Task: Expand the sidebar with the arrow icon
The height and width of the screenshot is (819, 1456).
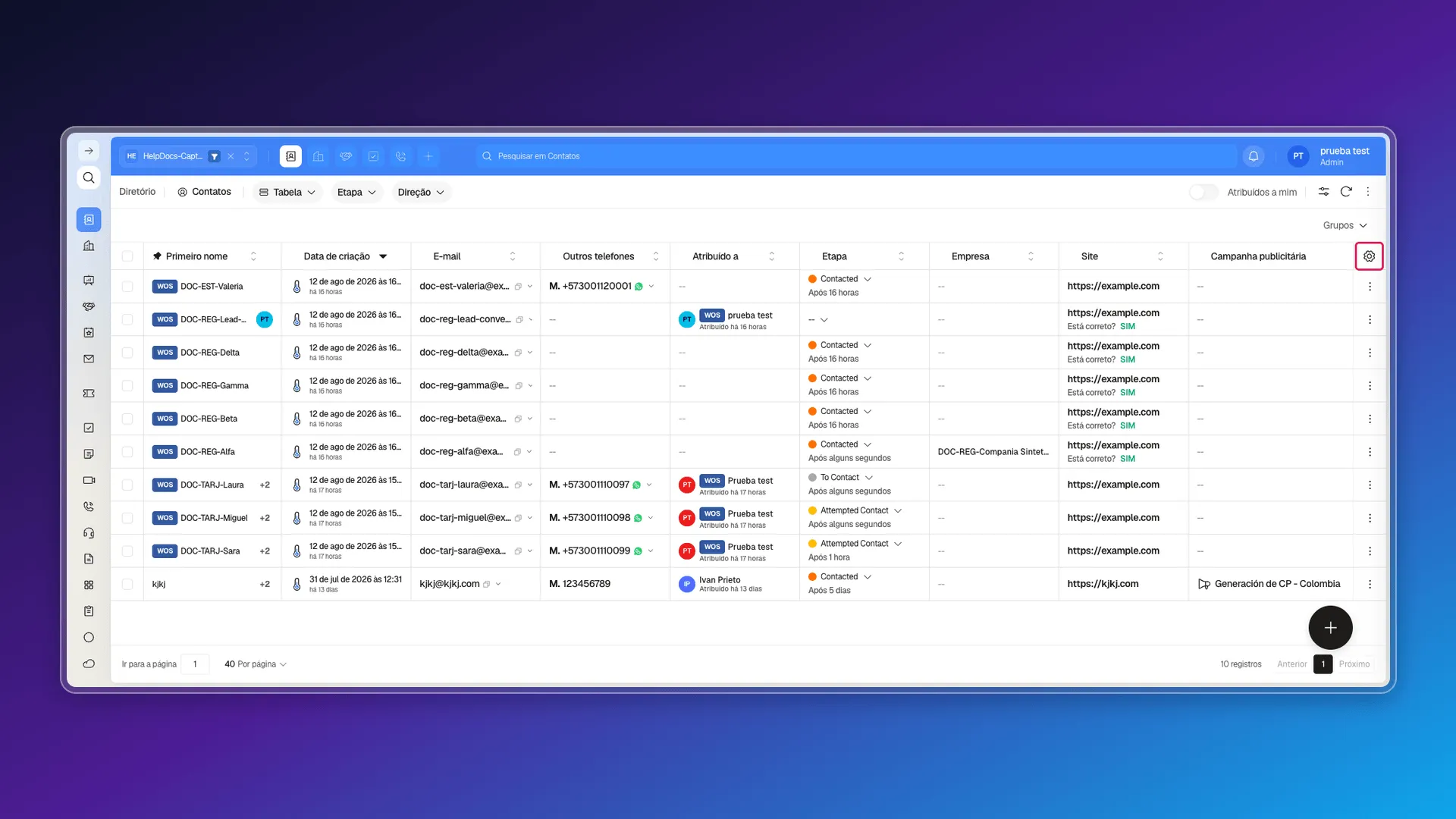Action: (89, 151)
